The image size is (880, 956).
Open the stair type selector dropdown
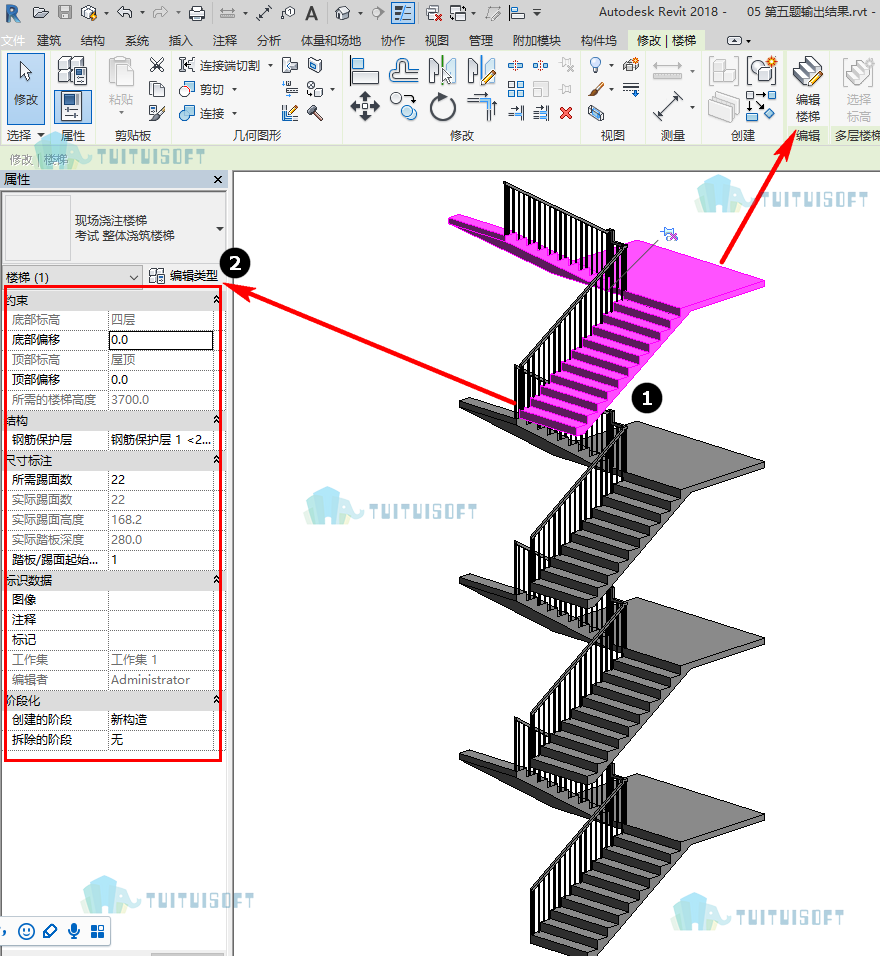click(x=220, y=229)
